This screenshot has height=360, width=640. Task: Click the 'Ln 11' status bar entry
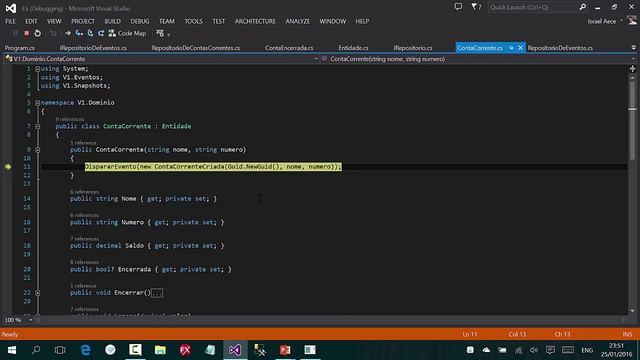point(470,334)
